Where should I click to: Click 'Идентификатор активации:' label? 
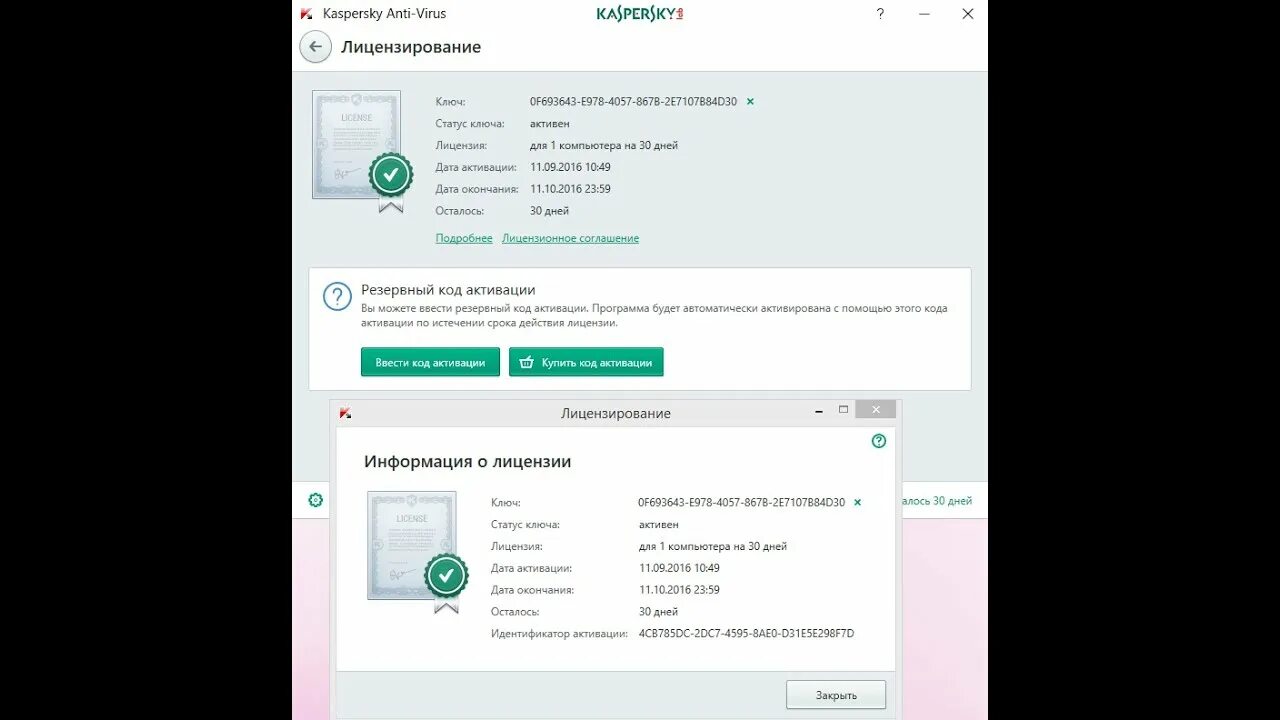point(559,633)
